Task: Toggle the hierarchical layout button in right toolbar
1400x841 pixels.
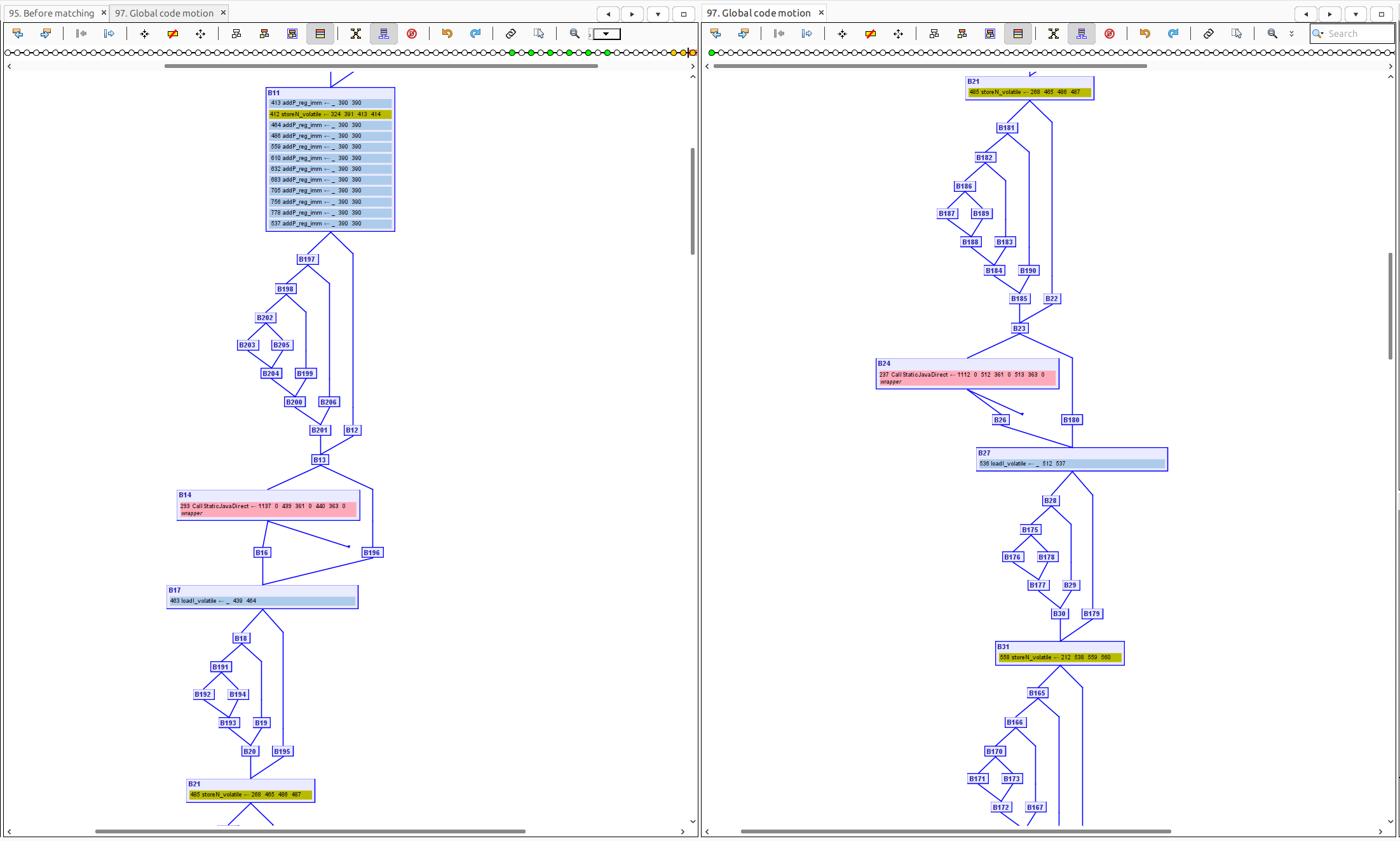Action: point(934,34)
